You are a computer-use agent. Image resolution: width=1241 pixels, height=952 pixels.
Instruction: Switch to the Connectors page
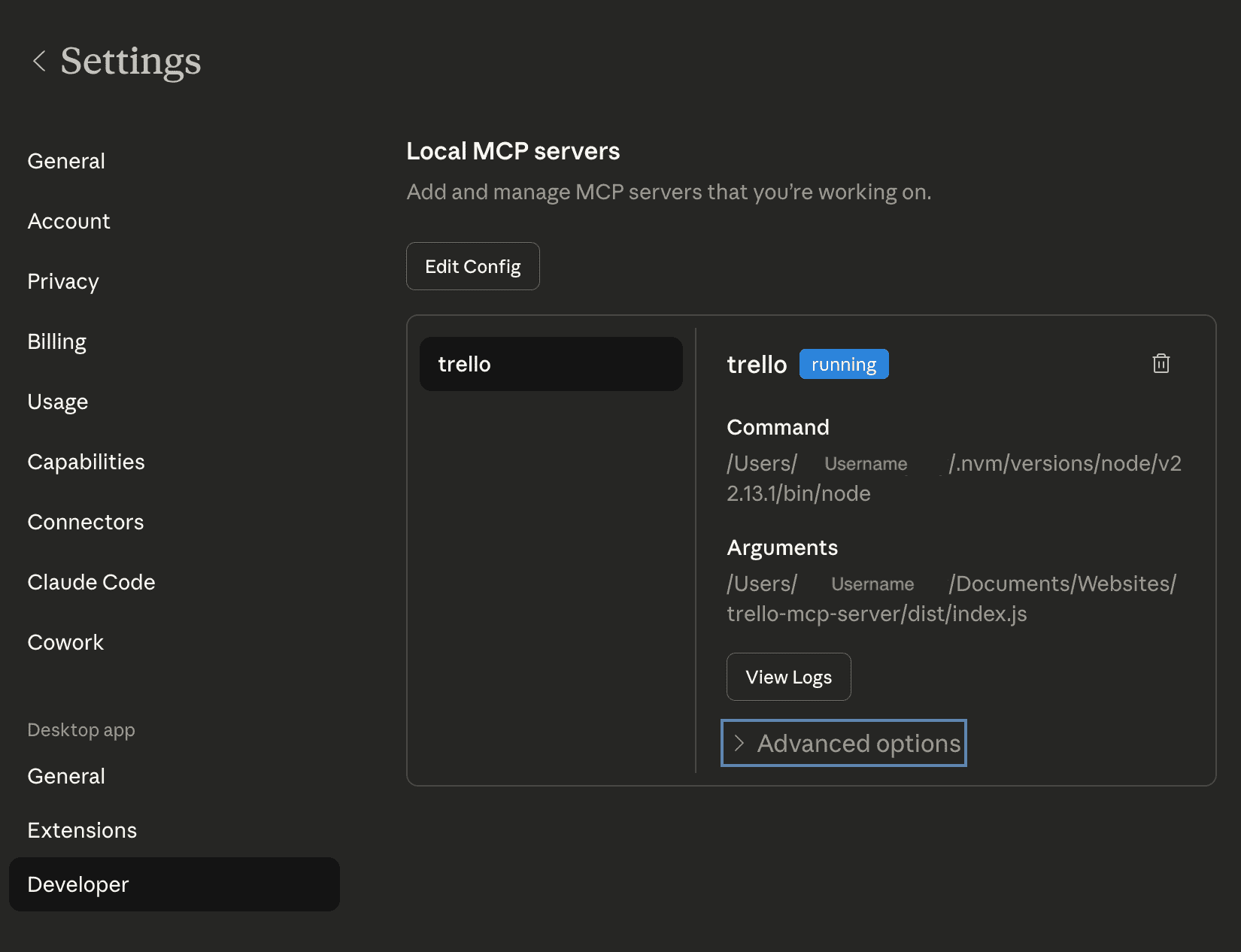tap(85, 522)
